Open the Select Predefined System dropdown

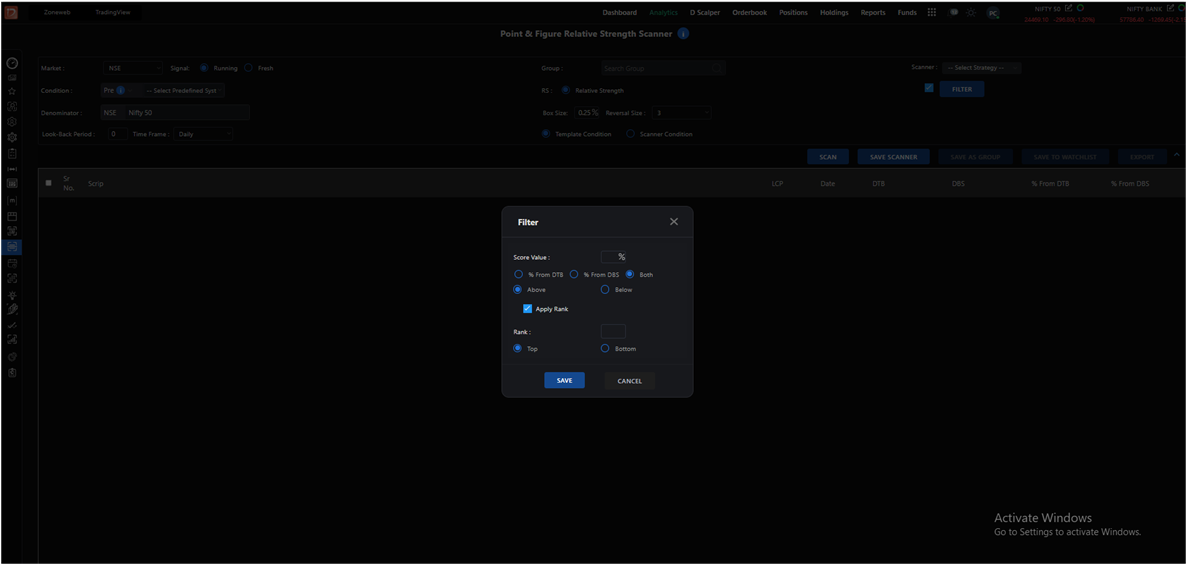tap(182, 90)
